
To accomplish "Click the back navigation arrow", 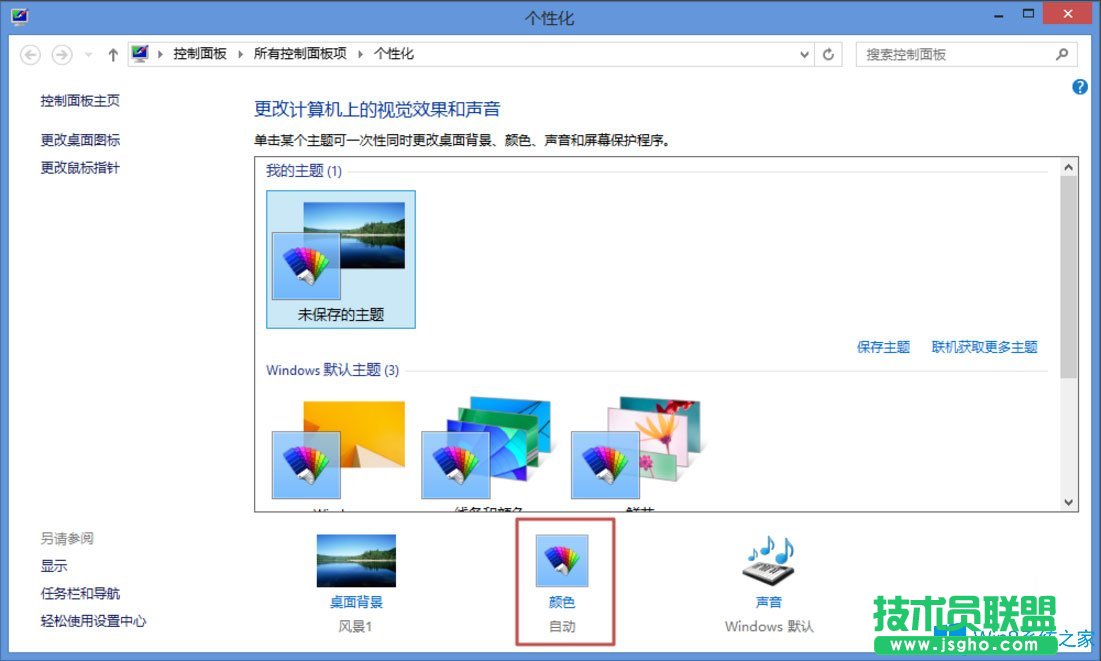I will tap(30, 55).
